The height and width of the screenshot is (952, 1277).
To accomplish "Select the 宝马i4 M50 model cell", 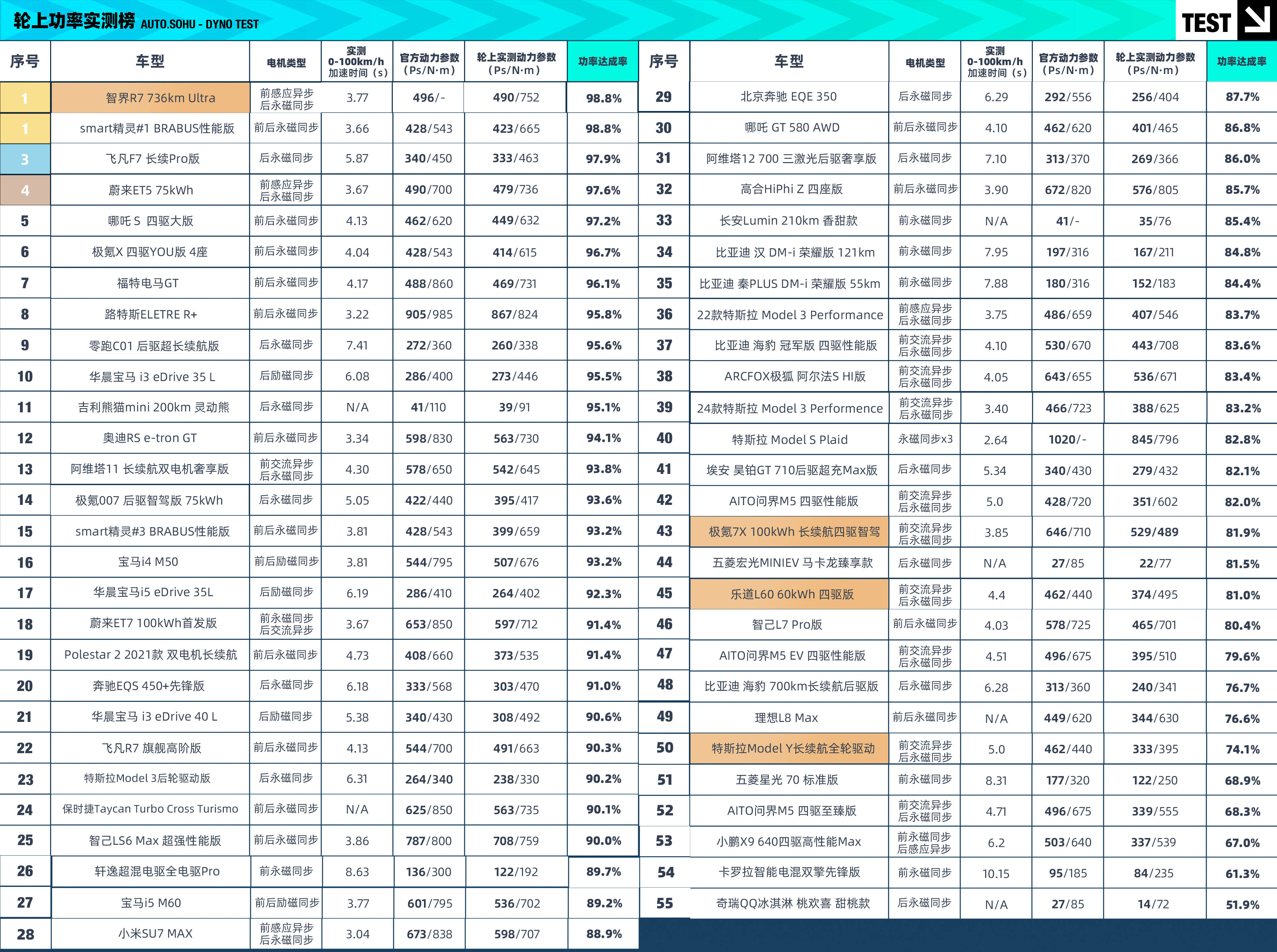I will [150, 562].
